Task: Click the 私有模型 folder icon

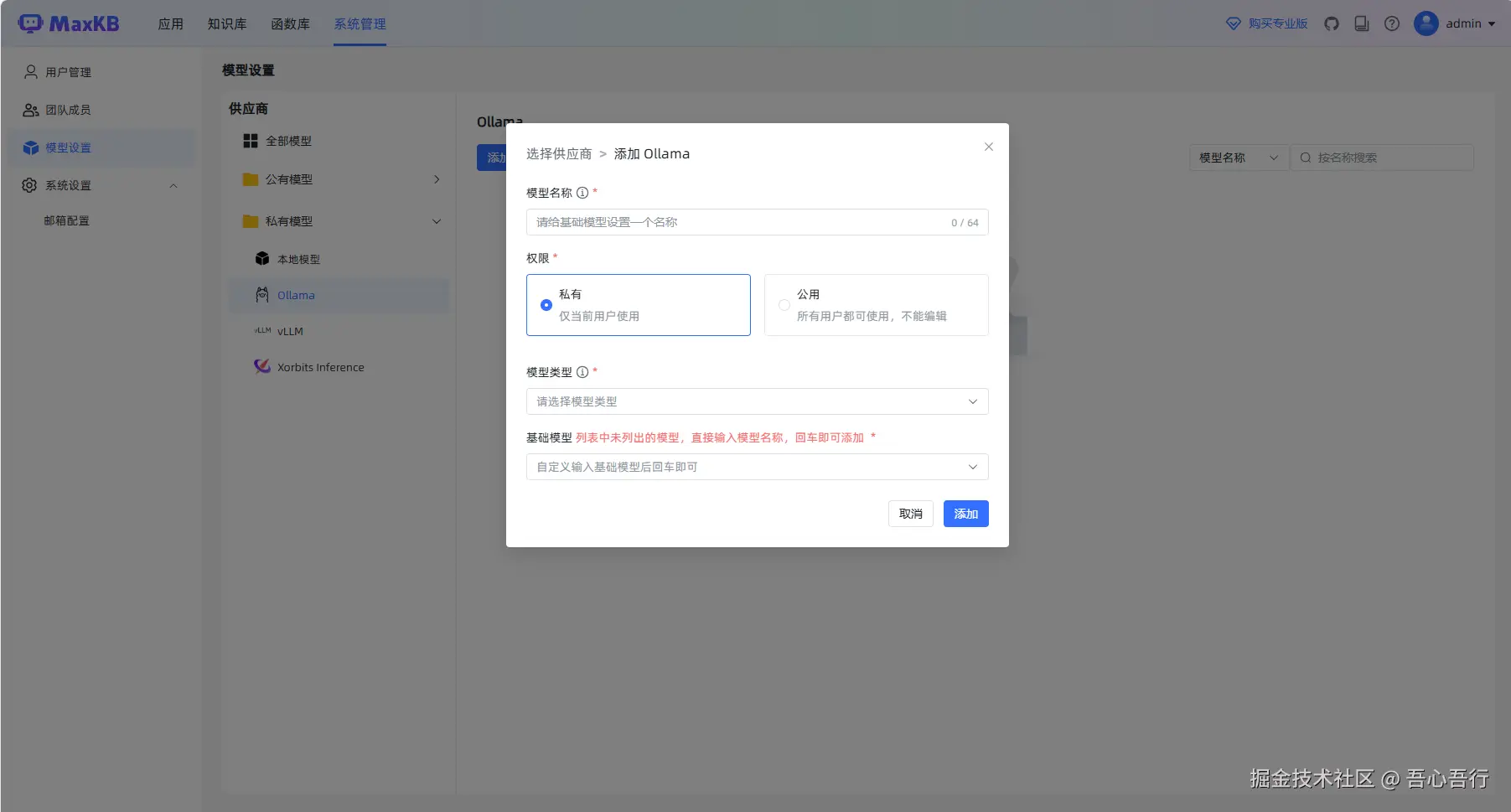Action: coord(251,221)
